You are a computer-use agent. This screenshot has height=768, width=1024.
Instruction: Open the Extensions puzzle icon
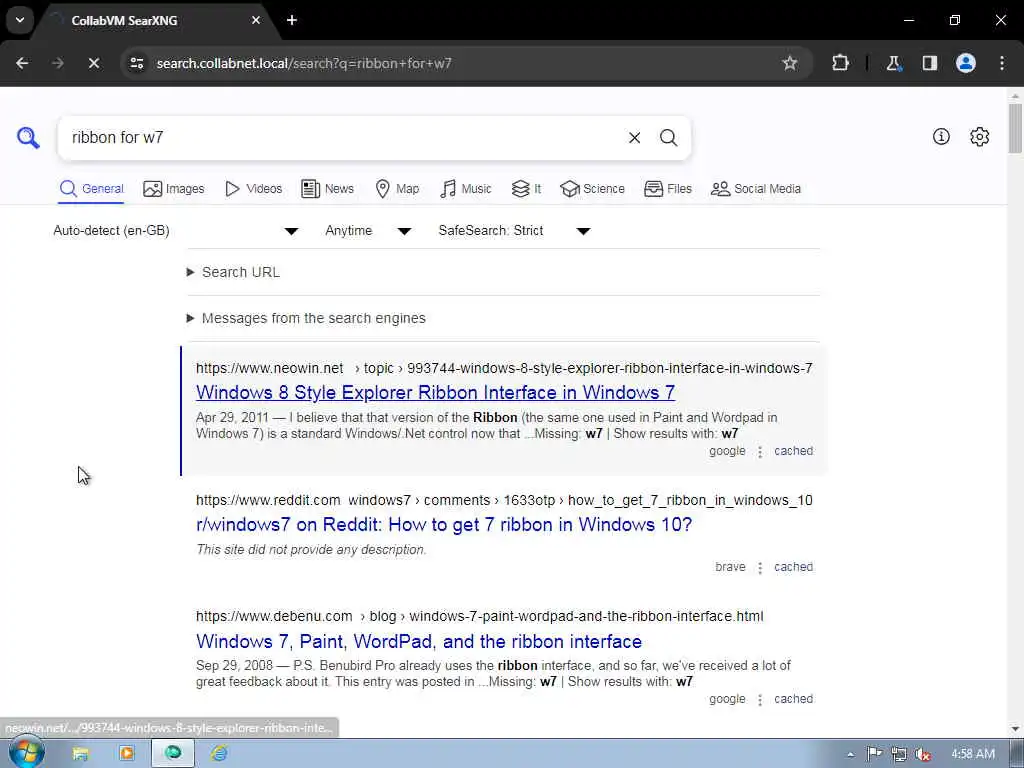click(840, 63)
